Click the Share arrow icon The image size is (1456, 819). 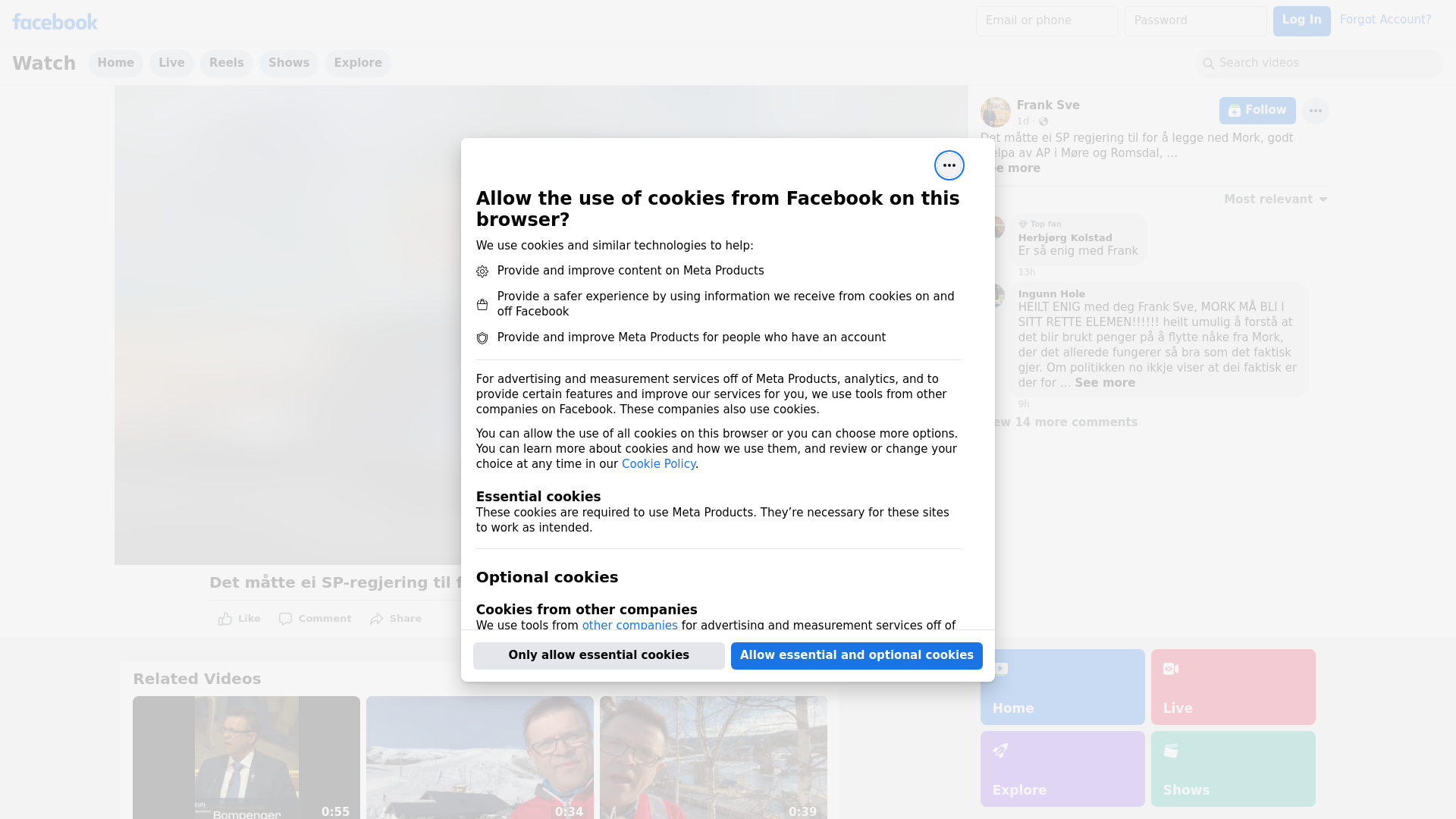(377, 619)
